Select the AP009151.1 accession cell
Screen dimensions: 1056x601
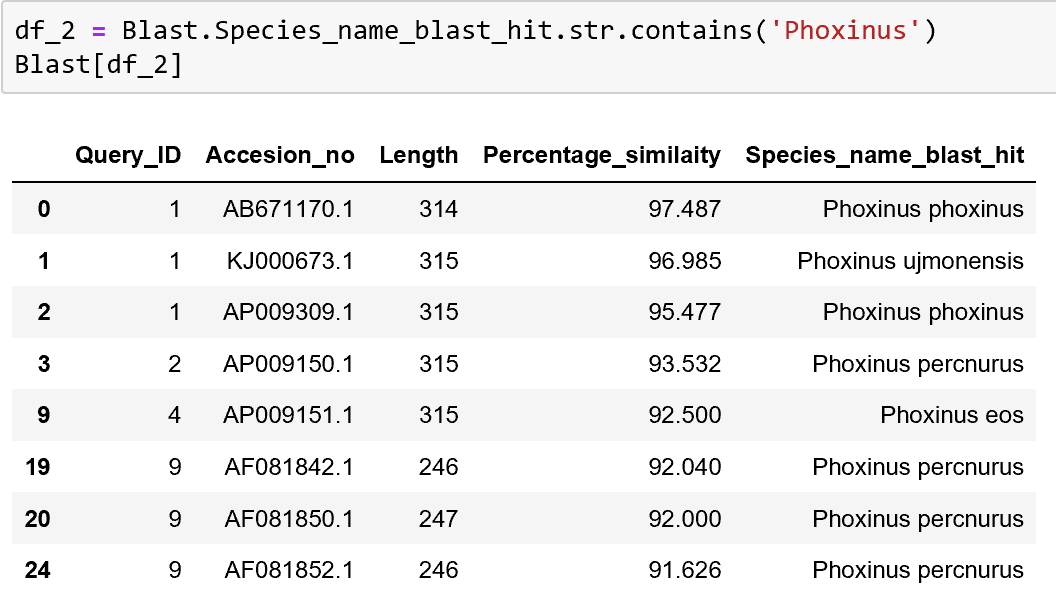point(288,415)
